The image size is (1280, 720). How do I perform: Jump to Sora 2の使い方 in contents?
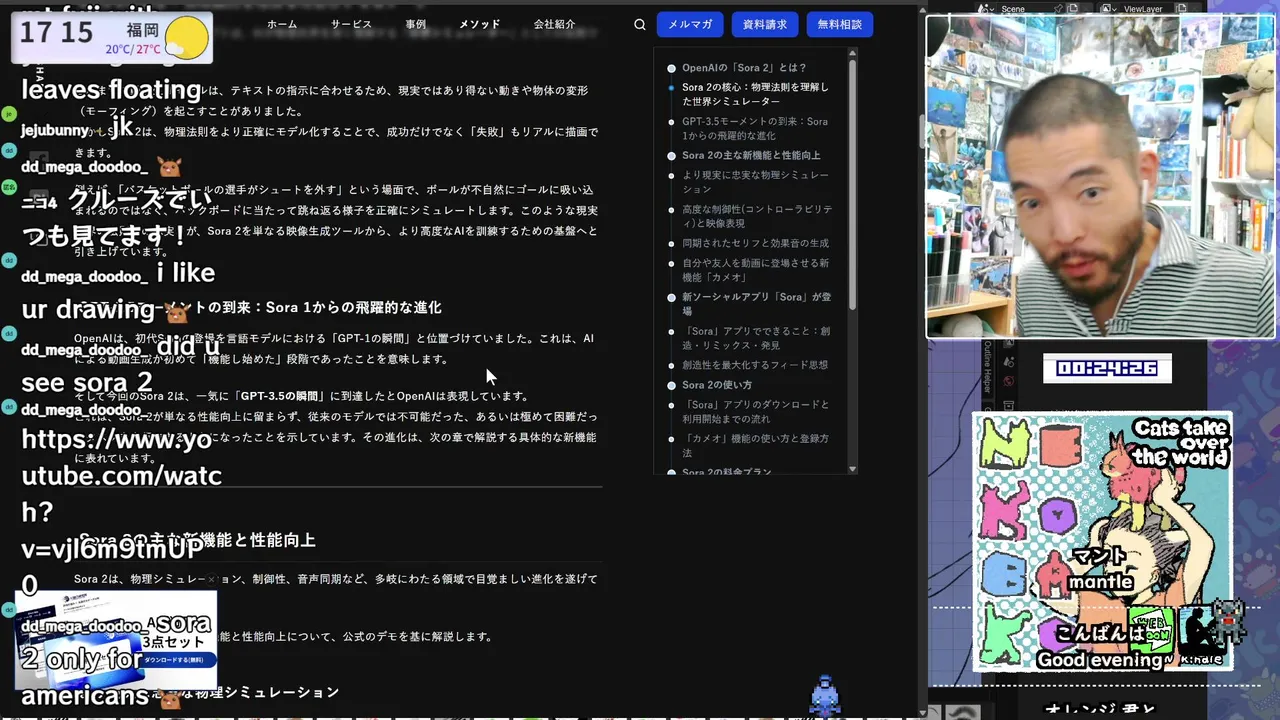click(717, 385)
